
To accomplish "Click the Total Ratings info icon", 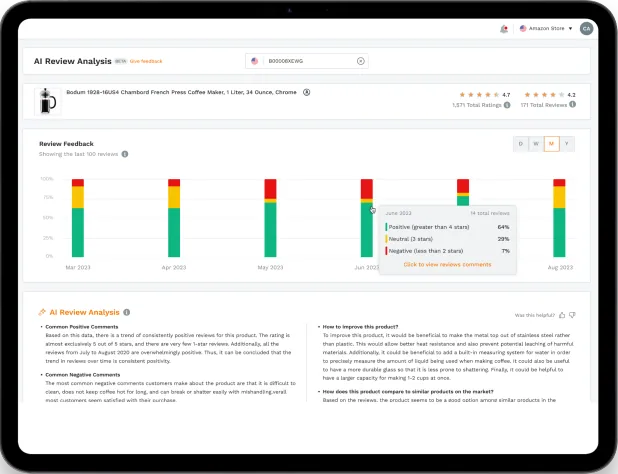I will tap(507, 104).
